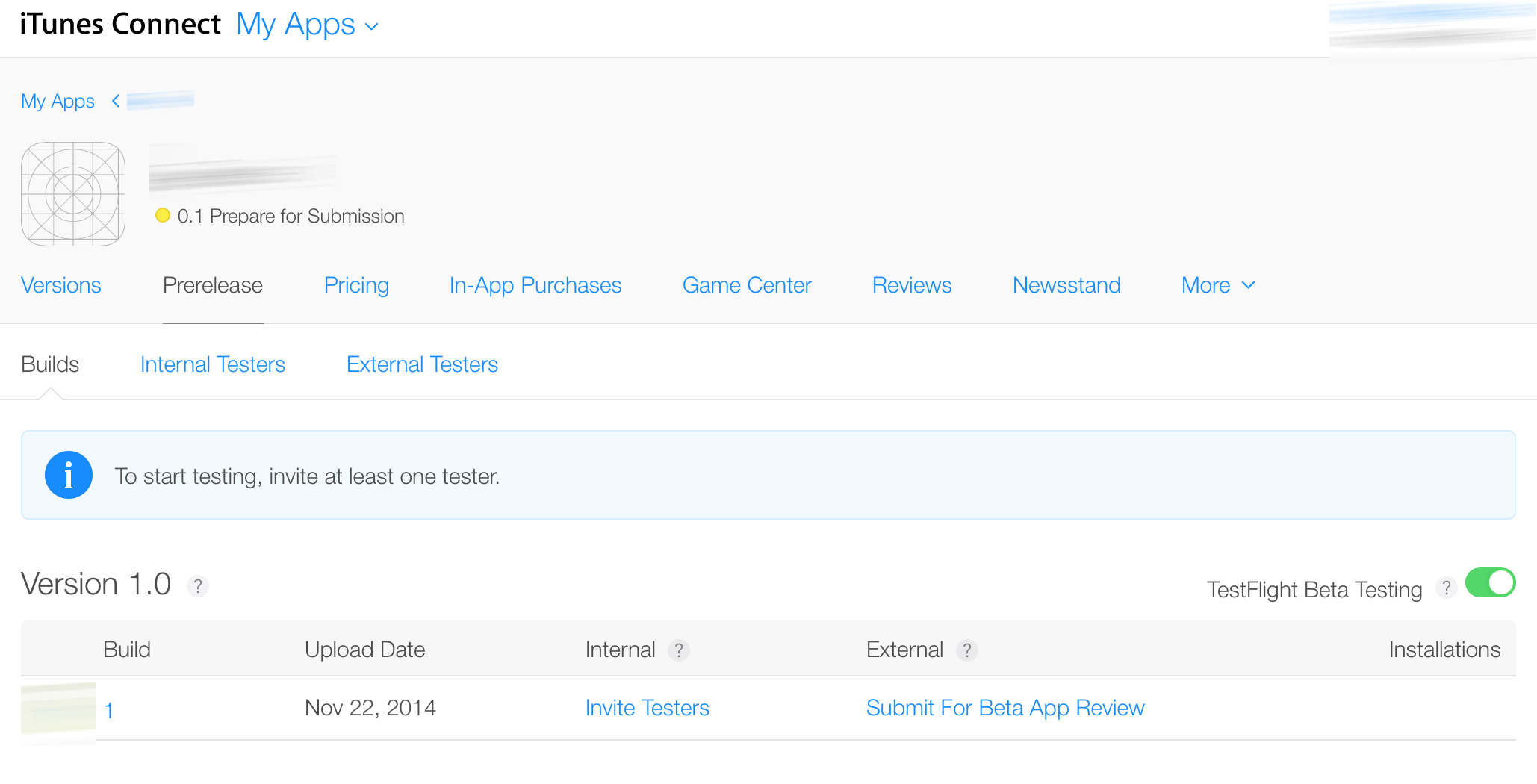This screenshot has width=1537, height=784.
Task: Select the Builds sub-tab
Action: [50, 364]
